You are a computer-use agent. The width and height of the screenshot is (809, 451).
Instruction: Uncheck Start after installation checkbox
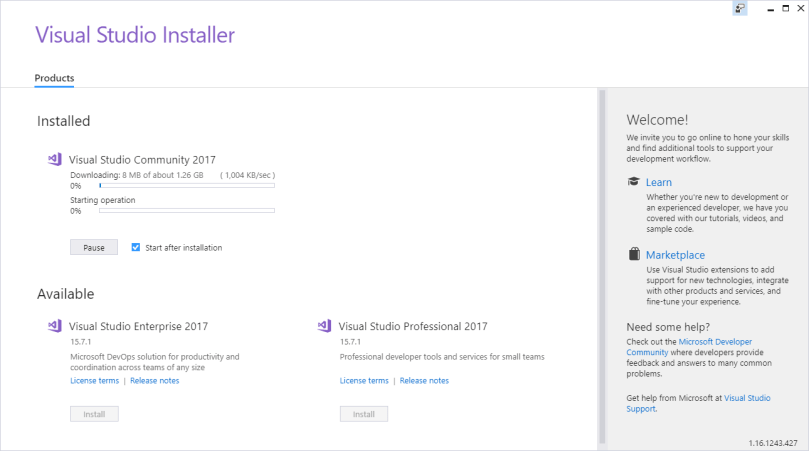click(136, 247)
